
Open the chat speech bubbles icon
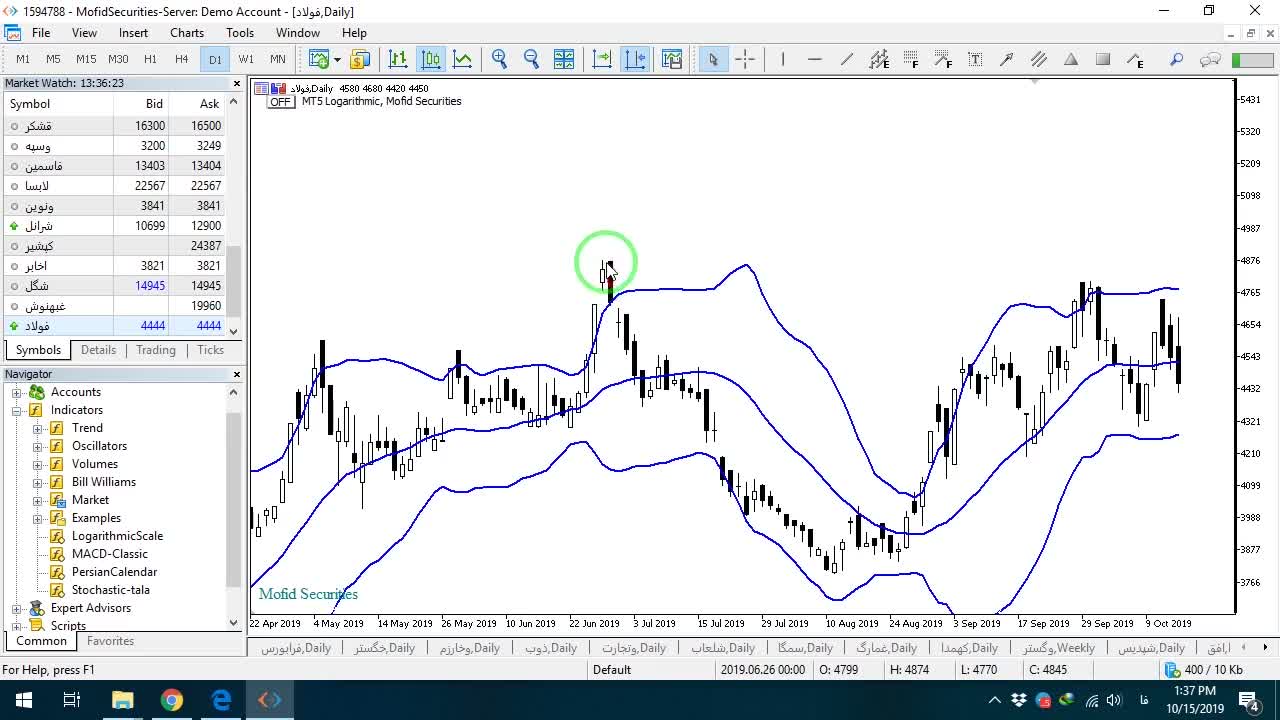(x=1210, y=59)
